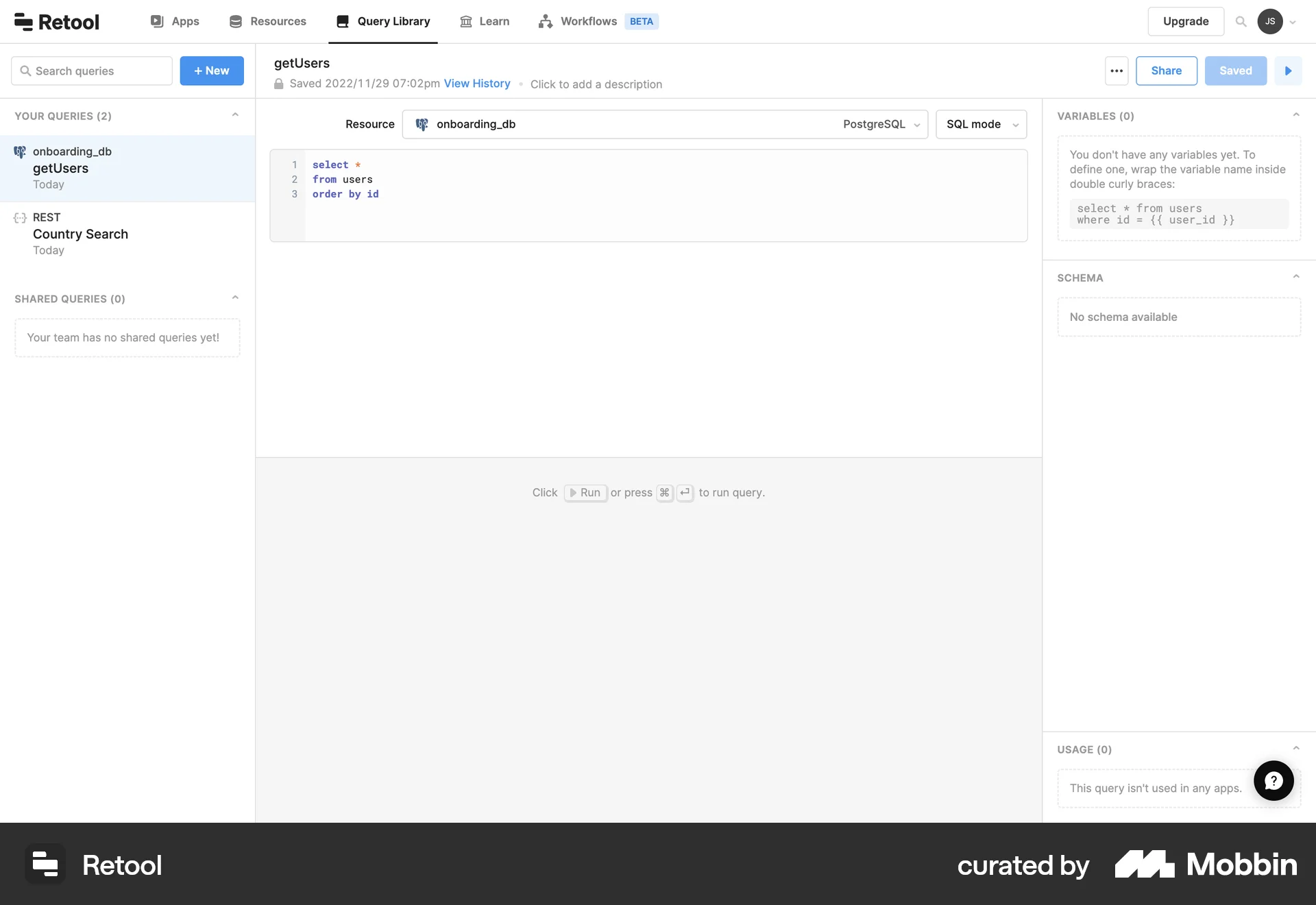Run the query with the play arrow icon
This screenshot has width=1316, height=905.
(x=1288, y=71)
